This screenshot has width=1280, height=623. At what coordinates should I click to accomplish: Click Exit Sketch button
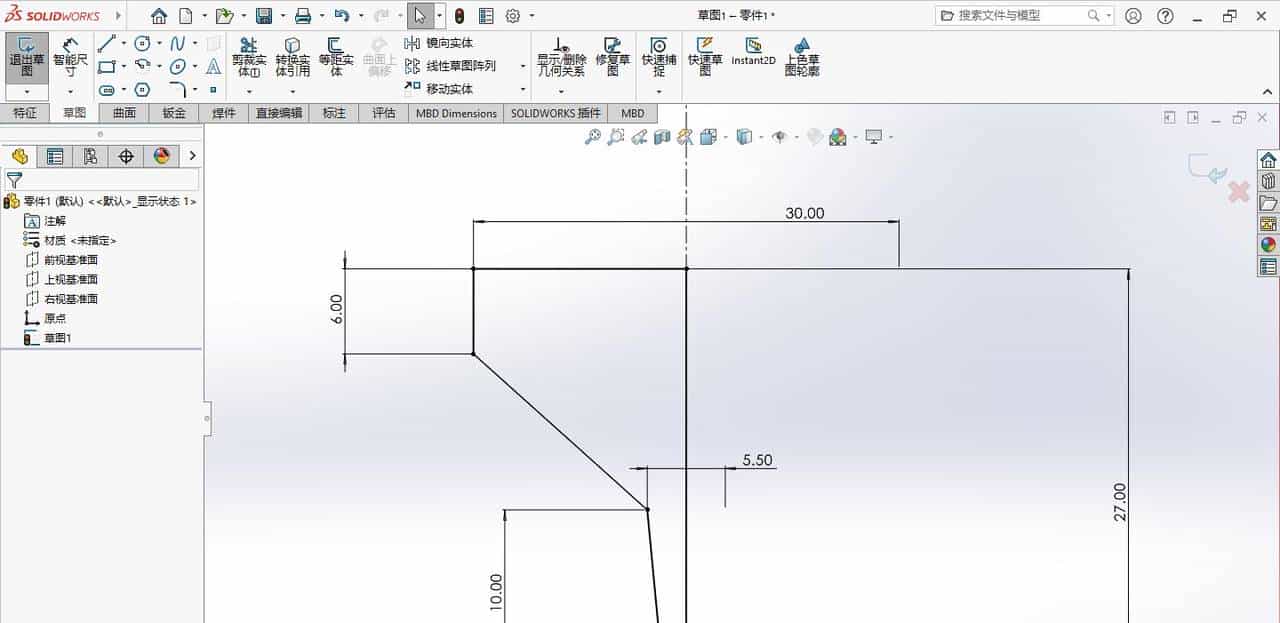[27, 55]
